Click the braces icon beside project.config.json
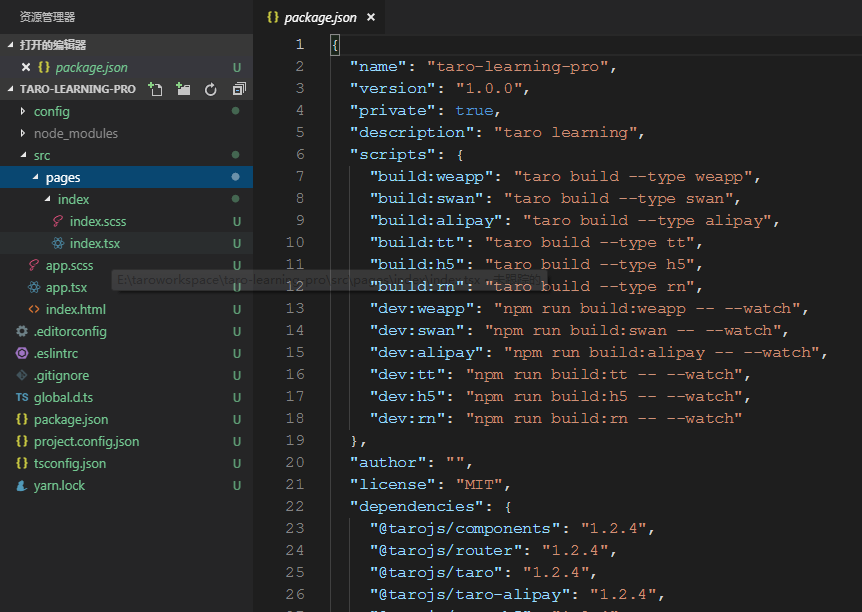 (x=22, y=441)
